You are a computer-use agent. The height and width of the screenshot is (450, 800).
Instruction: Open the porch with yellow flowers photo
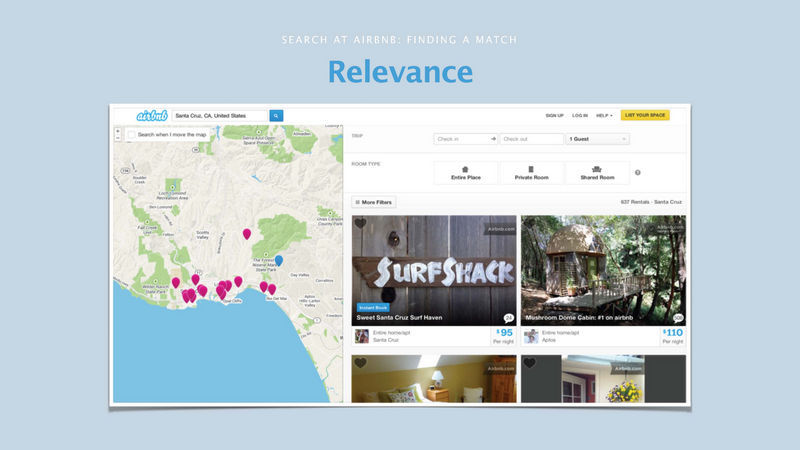[x=603, y=379]
